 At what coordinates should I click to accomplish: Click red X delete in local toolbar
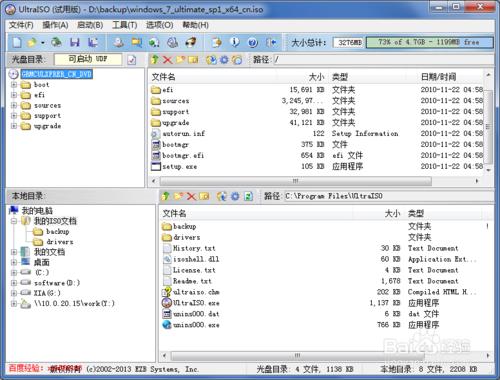click(x=191, y=197)
